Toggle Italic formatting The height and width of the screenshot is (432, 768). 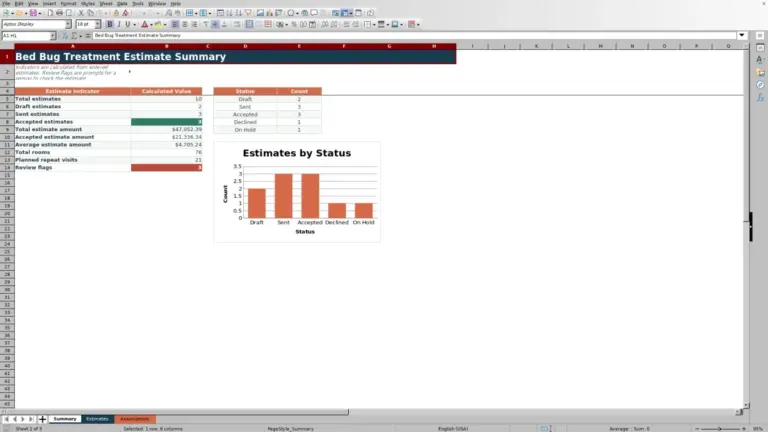[119, 24]
